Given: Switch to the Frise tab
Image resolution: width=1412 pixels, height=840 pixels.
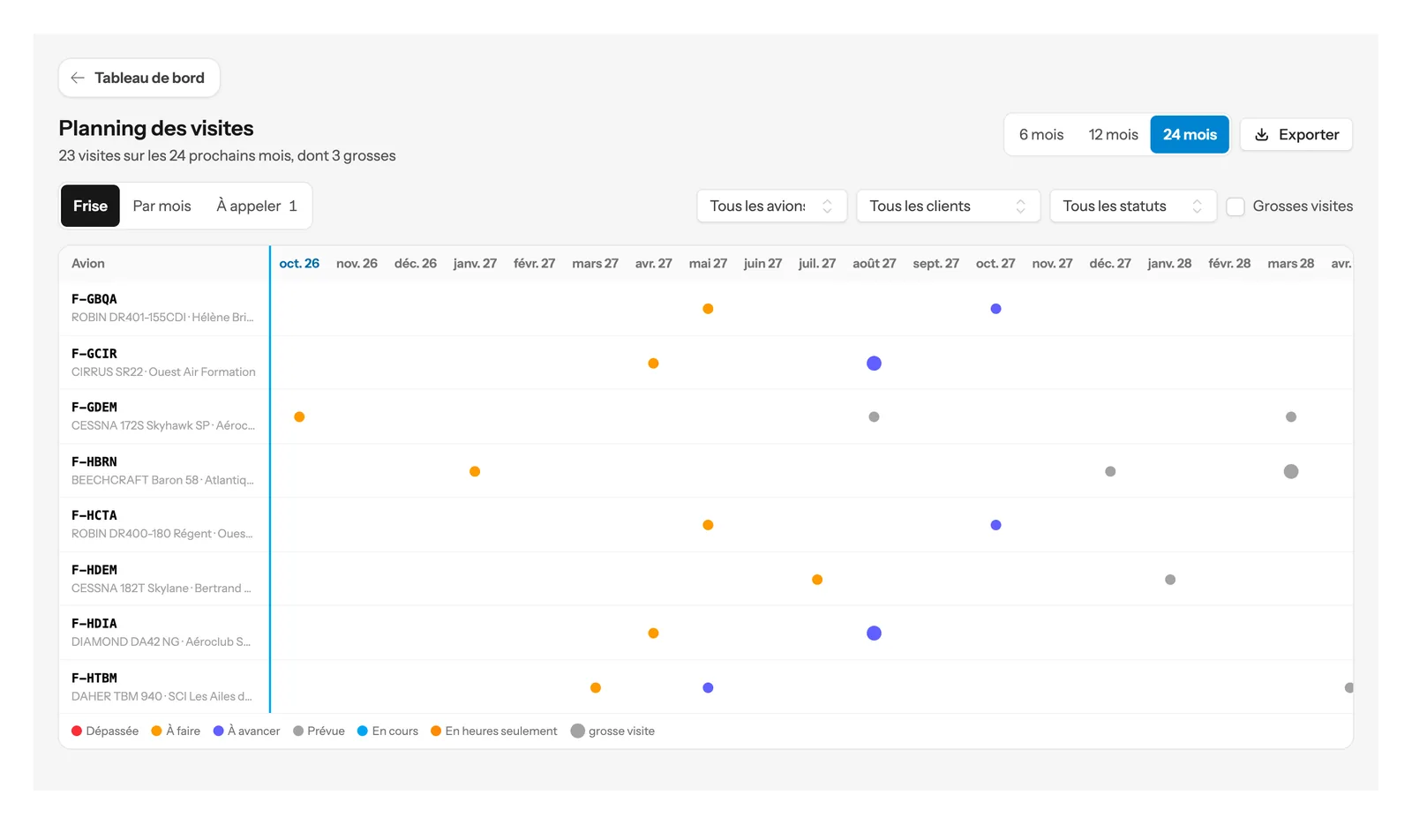Looking at the screenshot, I should click(90, 206).
